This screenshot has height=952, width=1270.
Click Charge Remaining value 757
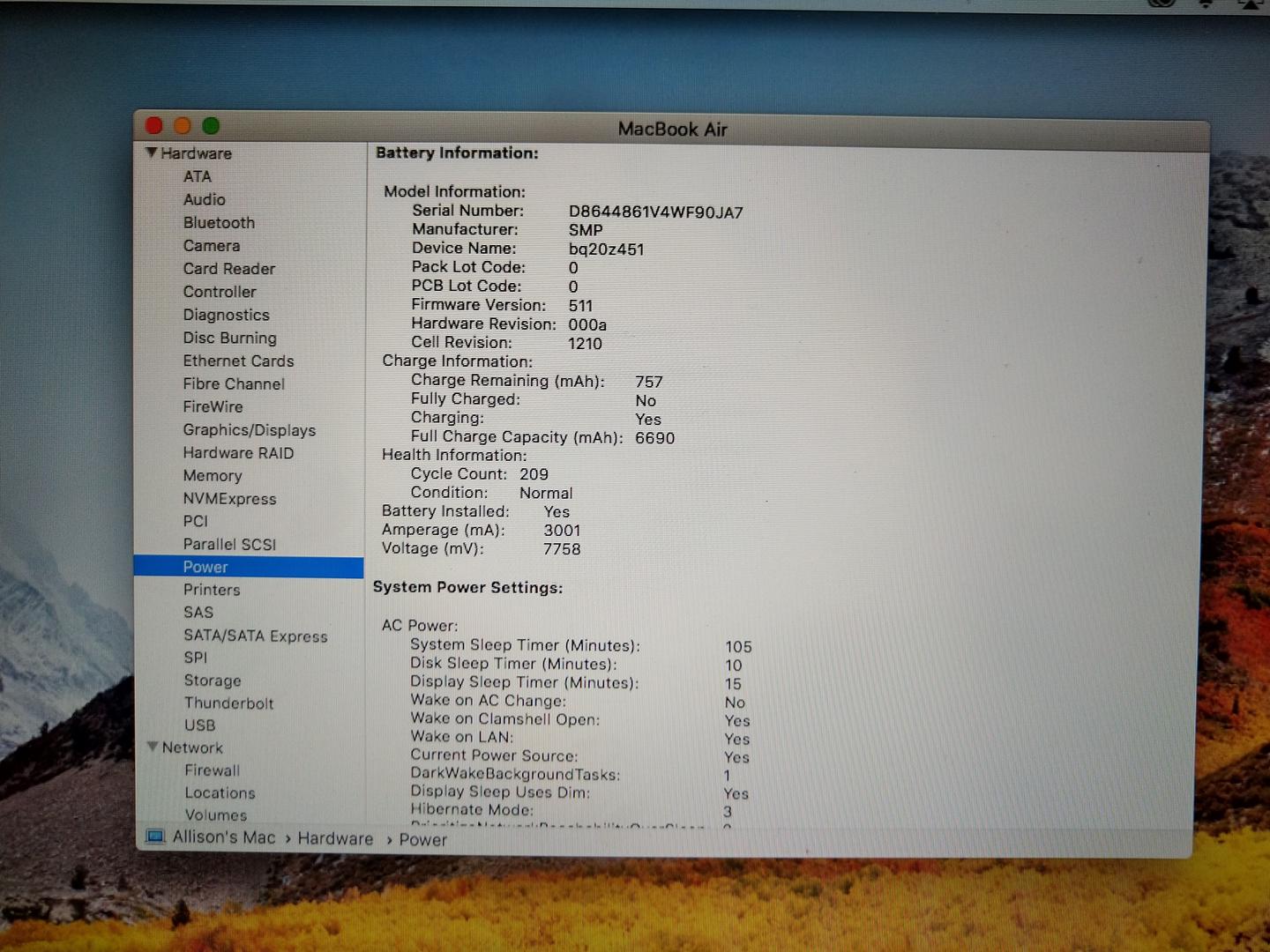649,382
